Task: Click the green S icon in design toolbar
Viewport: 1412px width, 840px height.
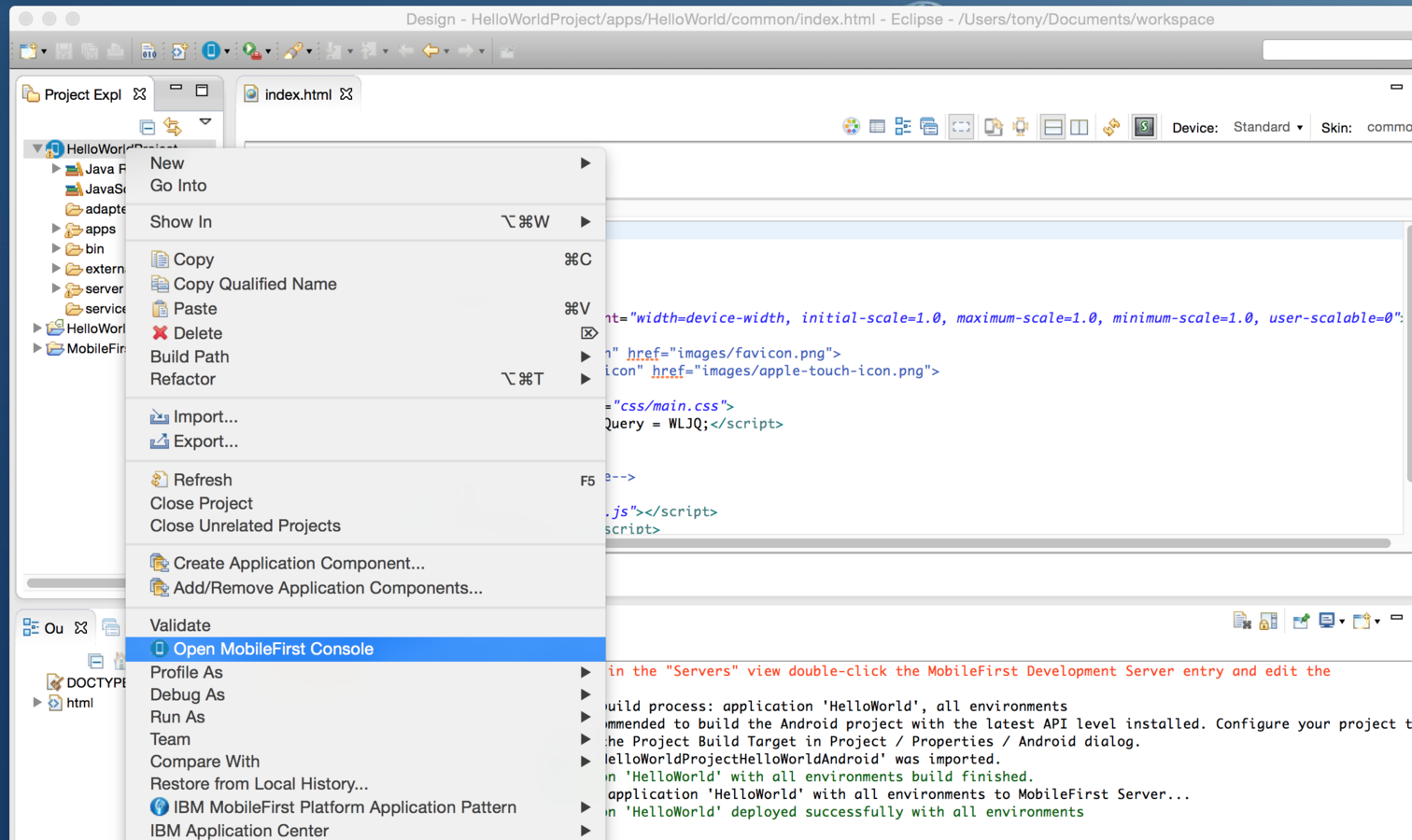Action: point(1144,127)
